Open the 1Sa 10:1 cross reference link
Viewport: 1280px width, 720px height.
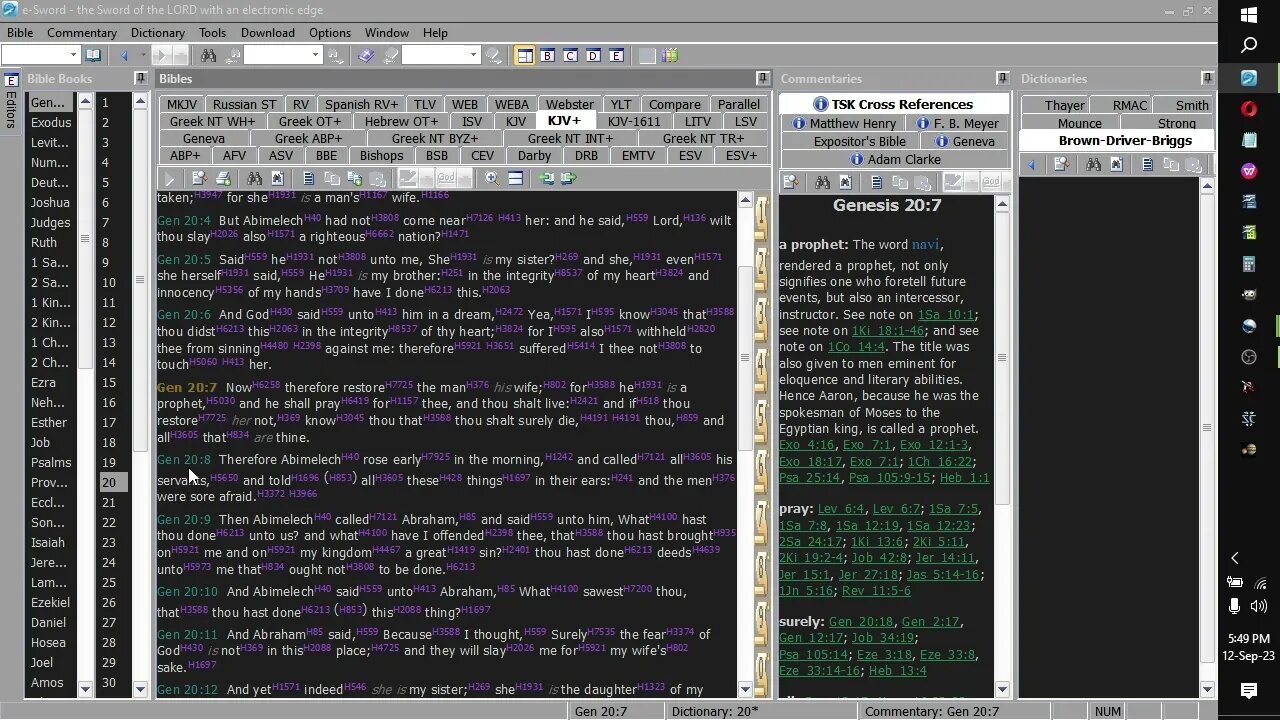[x=946, y=315]
